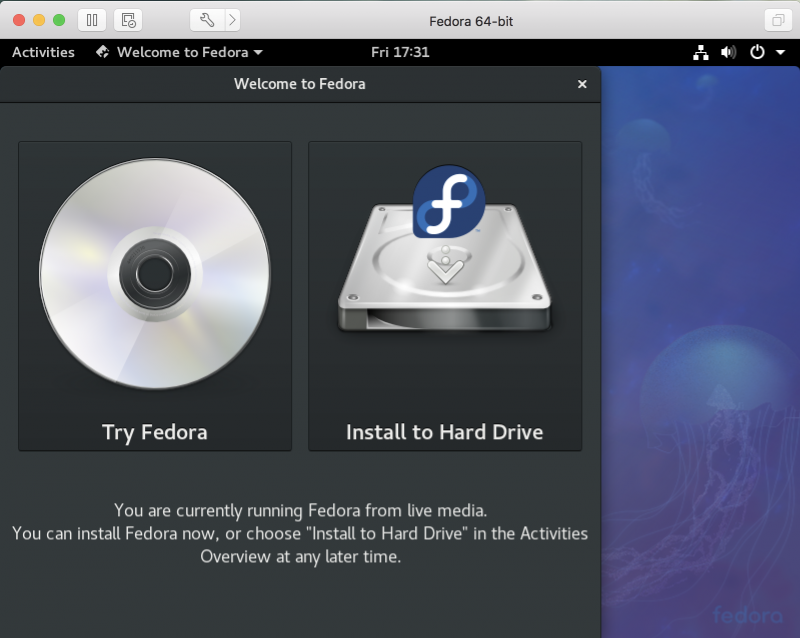Image resolution: width=800 pixels, height=638 pixels.
Task: Choose Install to Hard Drive
Action: (x=444, y=432)
